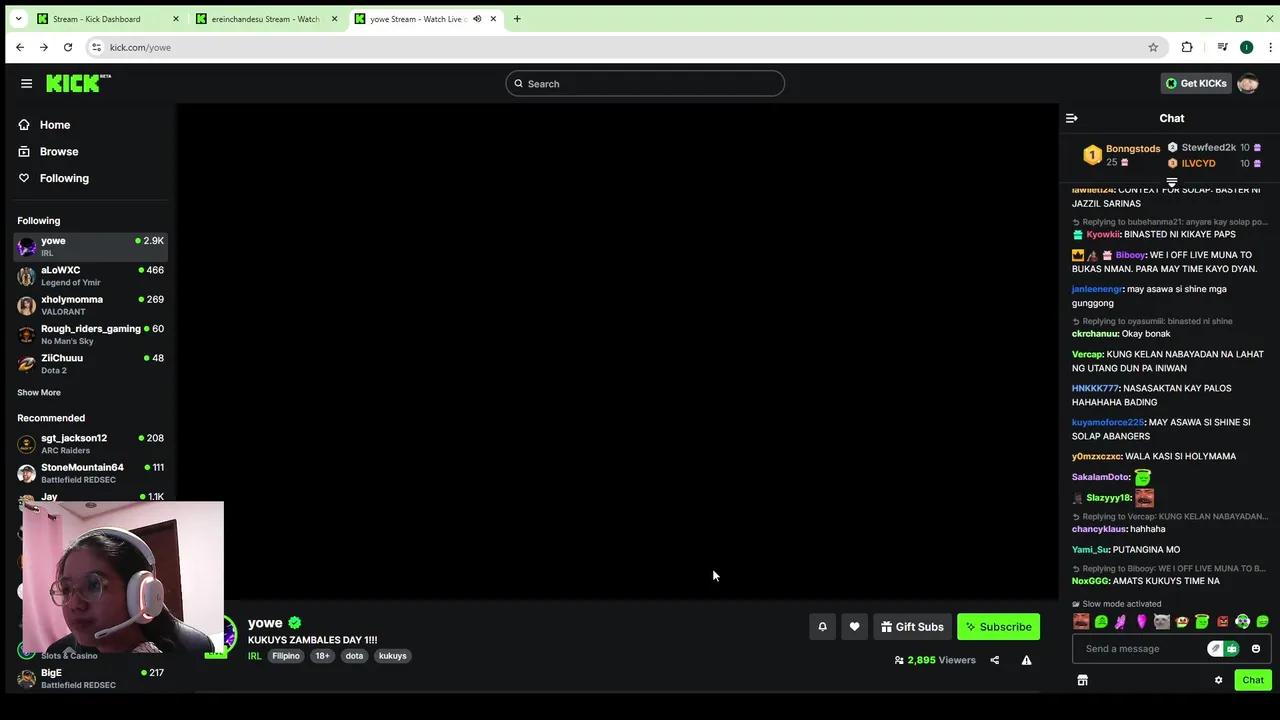This screenshot has height=720, width=1280.
Task: Open ZiiChuuu channel from sidebar
Action: point(91,363)
